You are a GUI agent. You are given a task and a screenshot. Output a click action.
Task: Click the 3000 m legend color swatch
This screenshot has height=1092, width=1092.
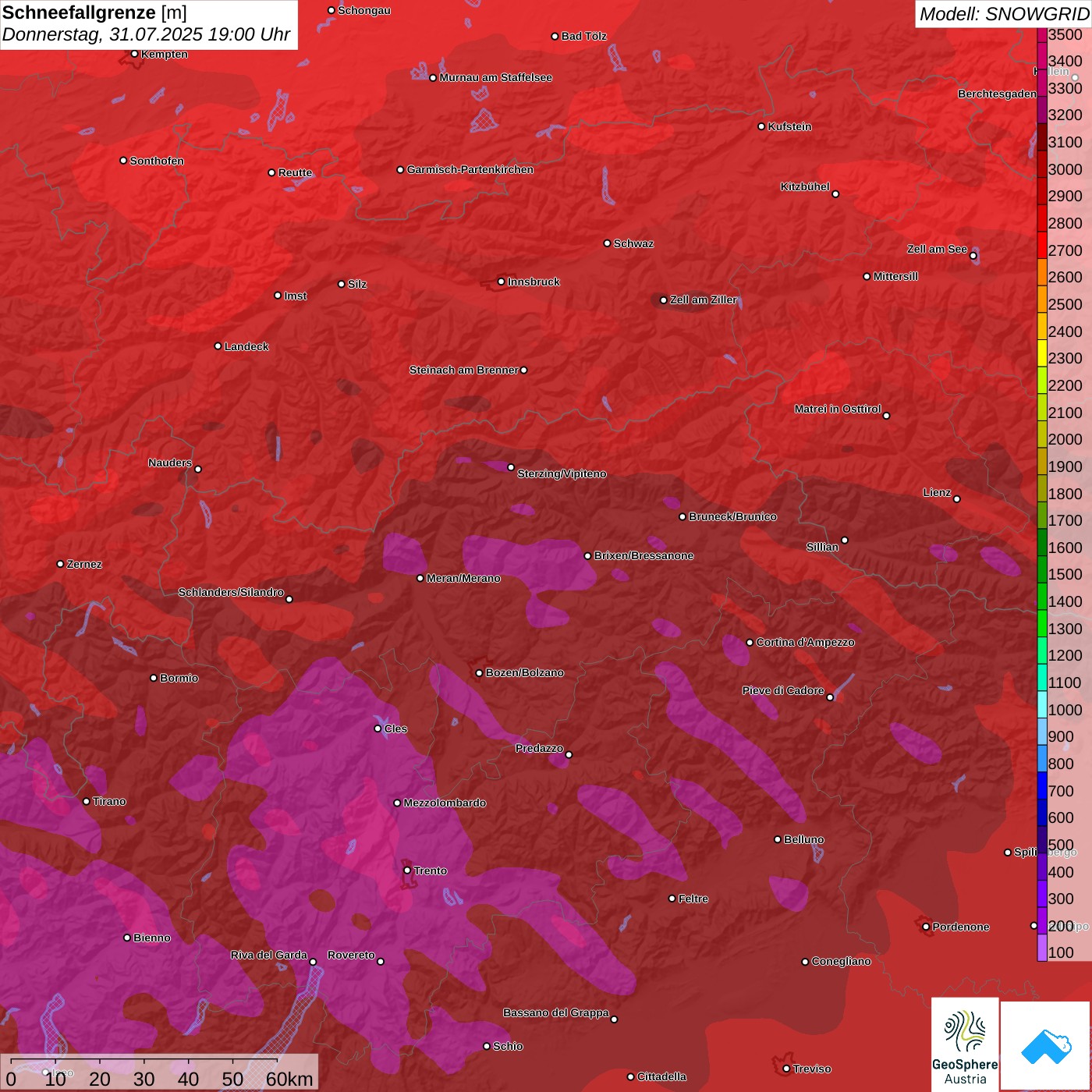(x=1042, y=165)
